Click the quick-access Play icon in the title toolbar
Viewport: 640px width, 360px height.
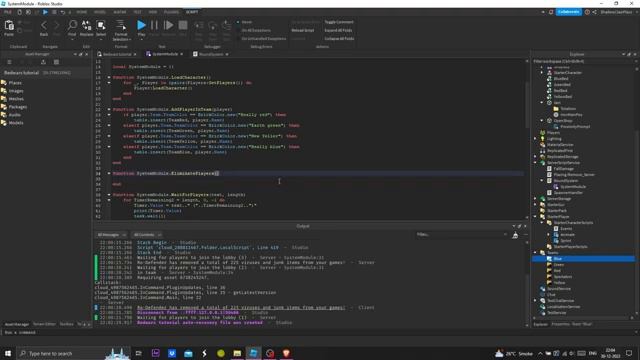pyautogui.click(x=45, y=12)
